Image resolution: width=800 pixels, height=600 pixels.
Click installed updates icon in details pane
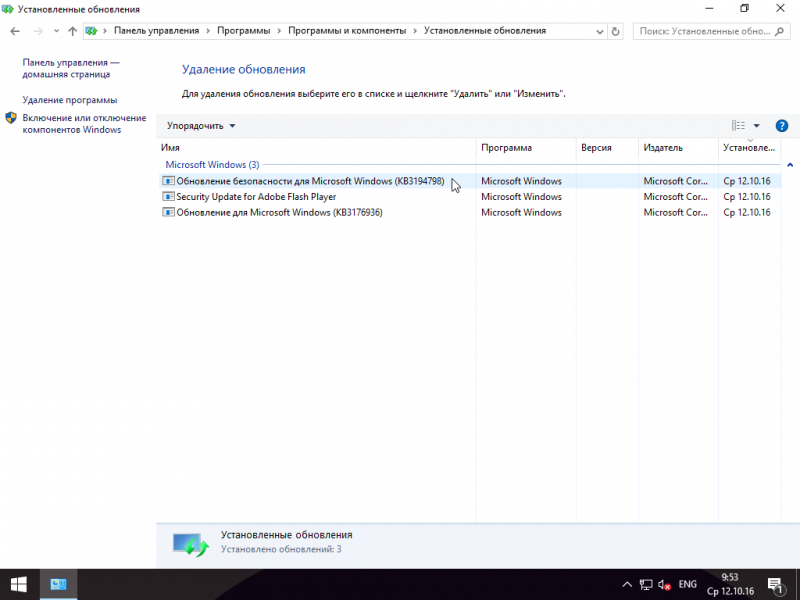tap(190, 545)
